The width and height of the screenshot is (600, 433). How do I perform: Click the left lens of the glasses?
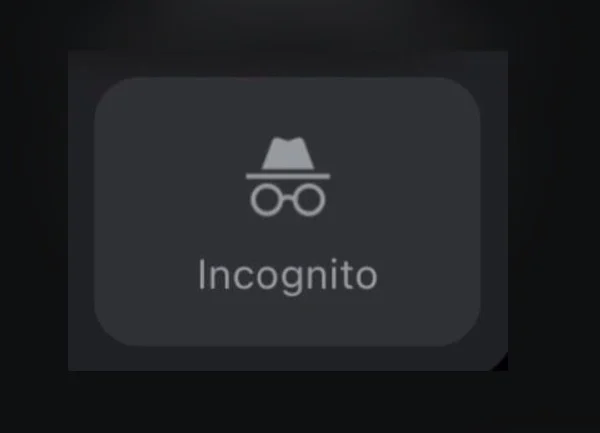point(266,200)
